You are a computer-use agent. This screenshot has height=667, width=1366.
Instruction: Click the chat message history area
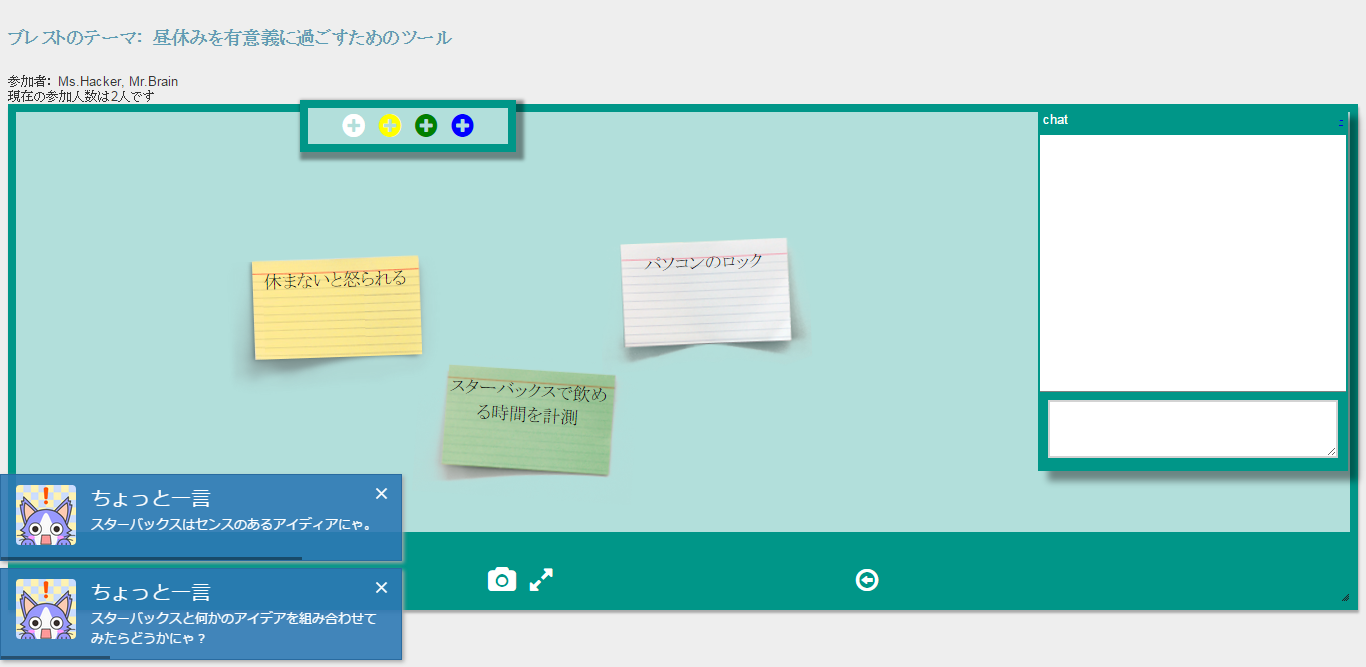[1193, 263]
